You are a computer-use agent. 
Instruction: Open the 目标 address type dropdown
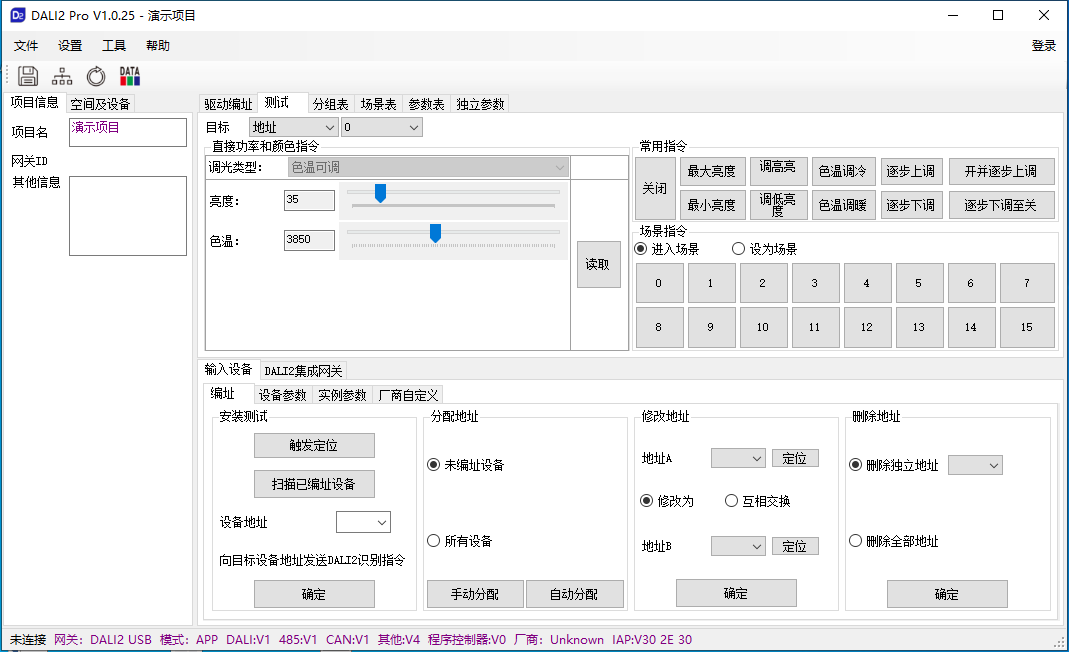tap(292, 126)
